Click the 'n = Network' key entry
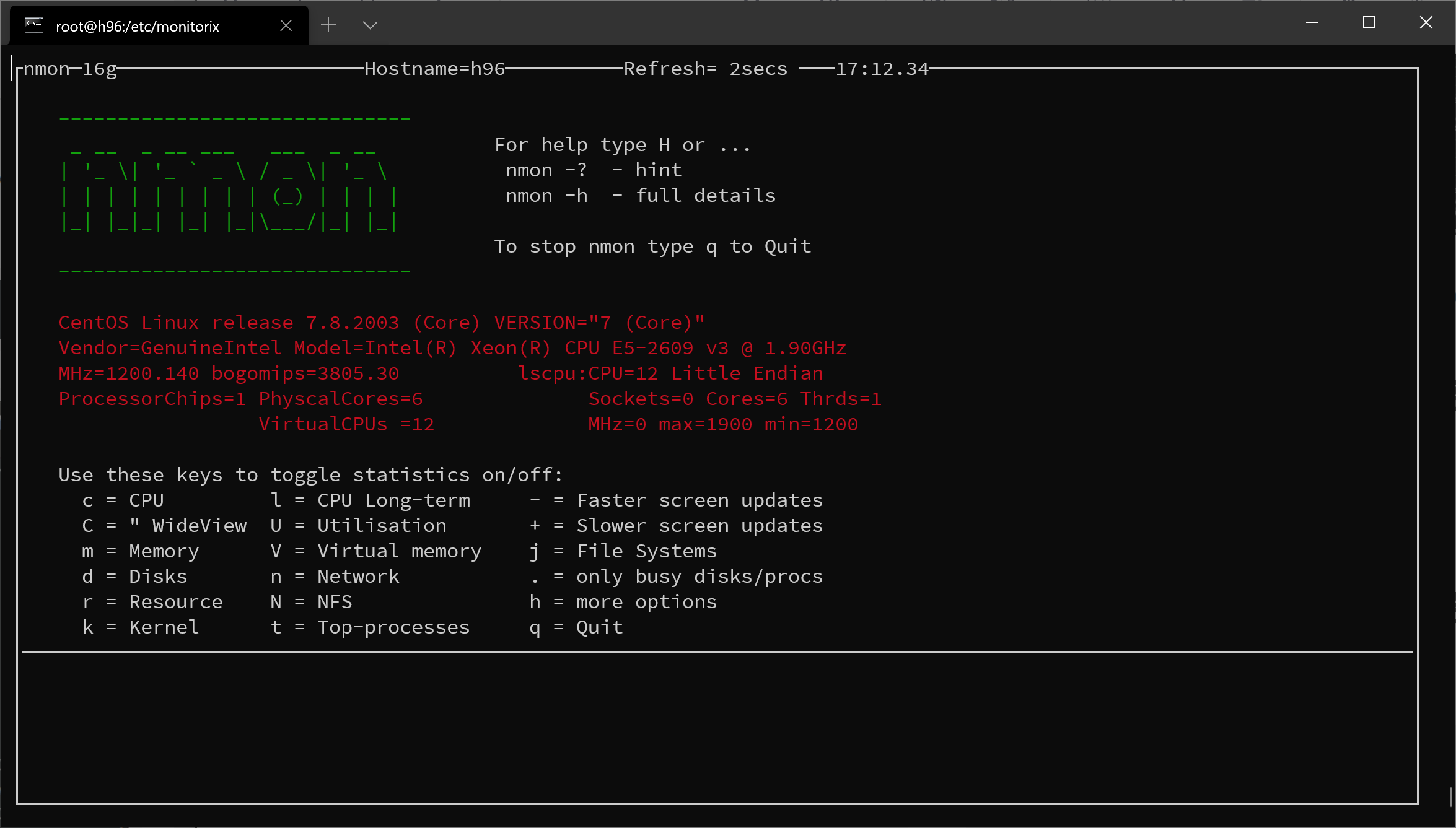Image resolution: width=1456 pixels, height=828 pixels. (x=335, y=577)
